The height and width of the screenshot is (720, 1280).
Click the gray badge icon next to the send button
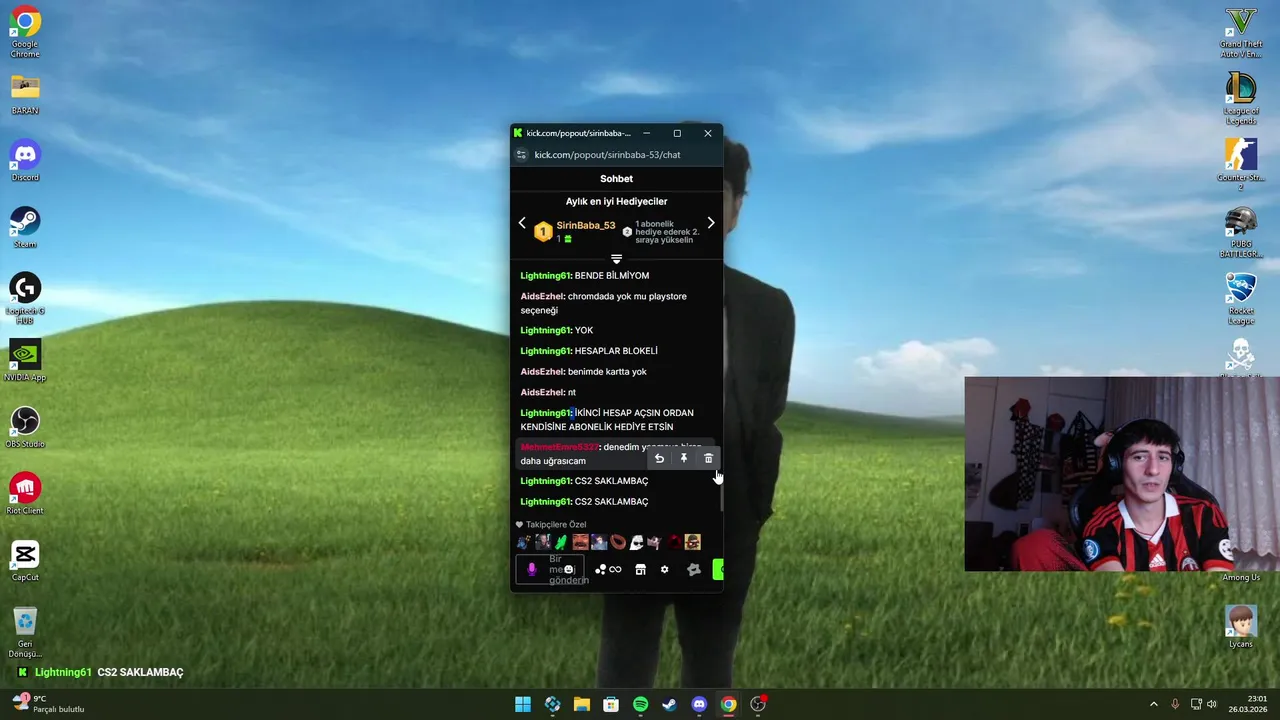coord(694,569)
